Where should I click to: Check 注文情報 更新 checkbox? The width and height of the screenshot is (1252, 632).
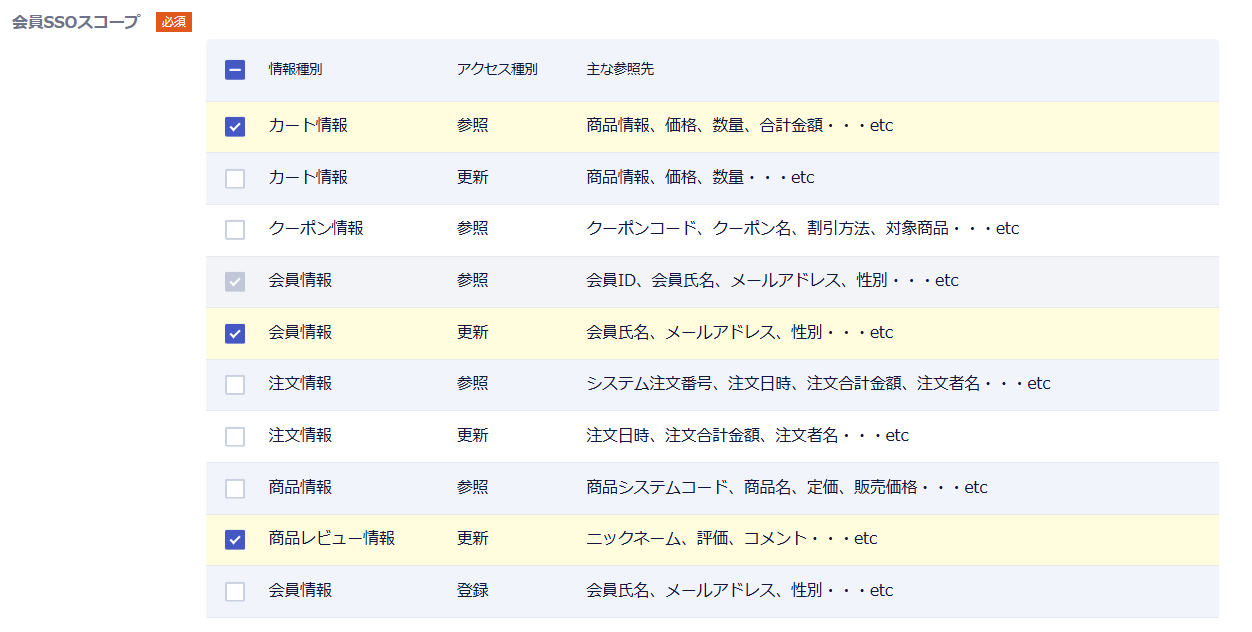tap(235, 437)
